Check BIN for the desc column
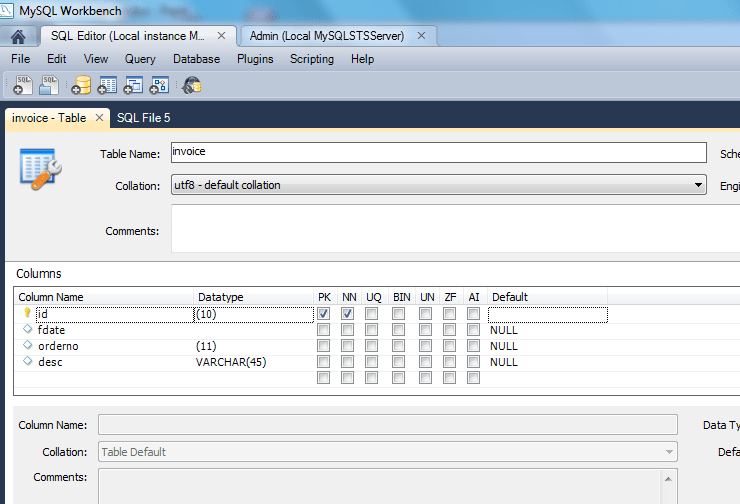Viewport: 740px width, 504px height. click(398, 362)
